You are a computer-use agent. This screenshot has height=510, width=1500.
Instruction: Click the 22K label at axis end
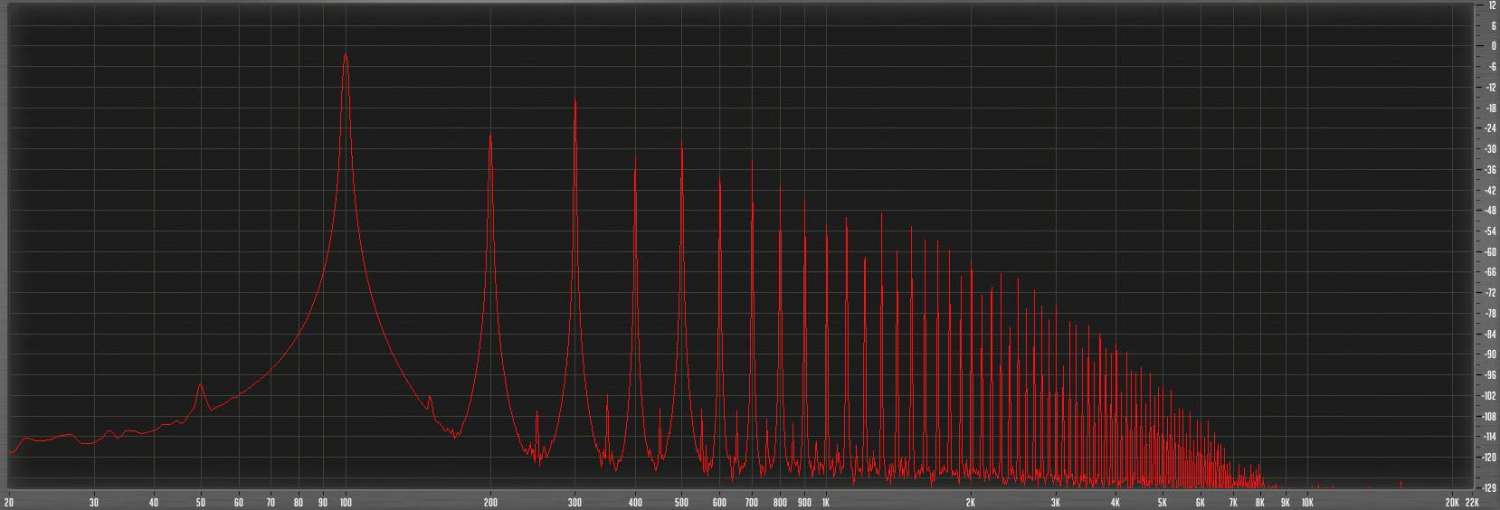coord(1474,502)
